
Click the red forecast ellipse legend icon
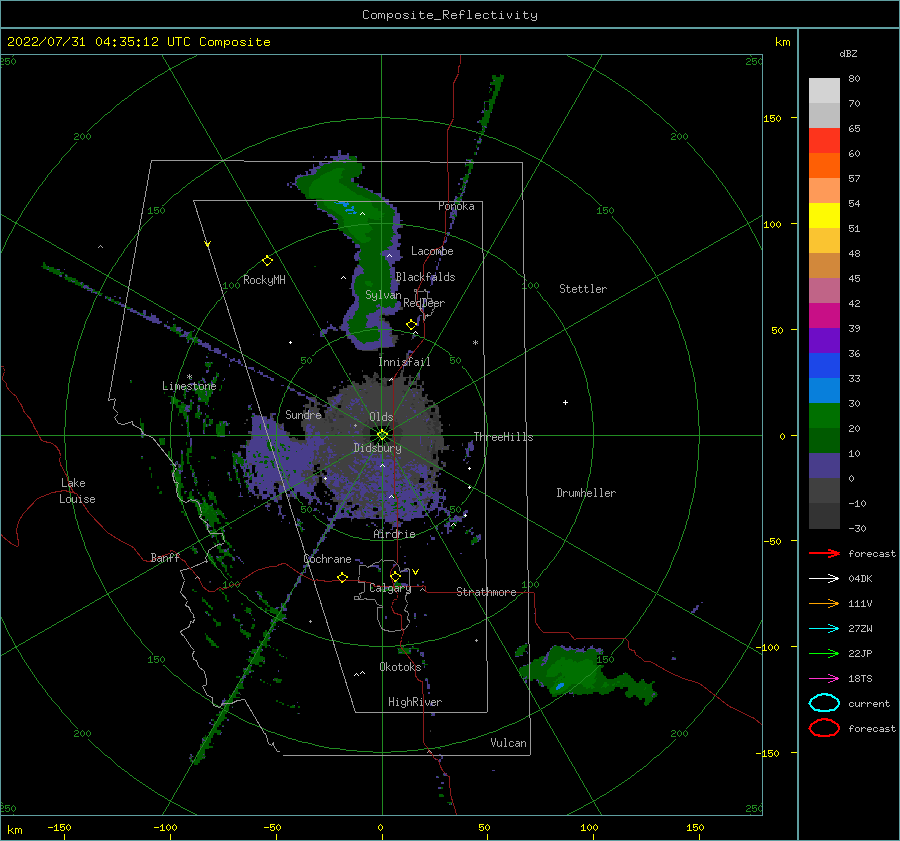(824, 728)
